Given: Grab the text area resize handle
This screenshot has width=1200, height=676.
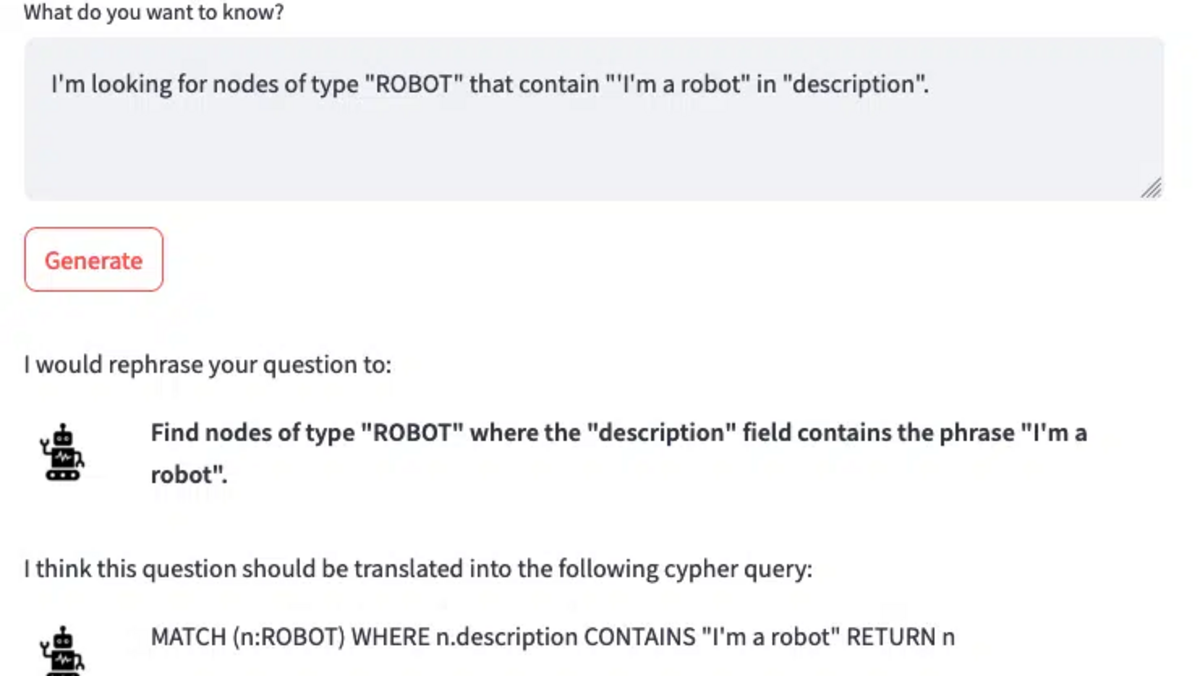Looking at the screenshot, I should point(1151,188).
